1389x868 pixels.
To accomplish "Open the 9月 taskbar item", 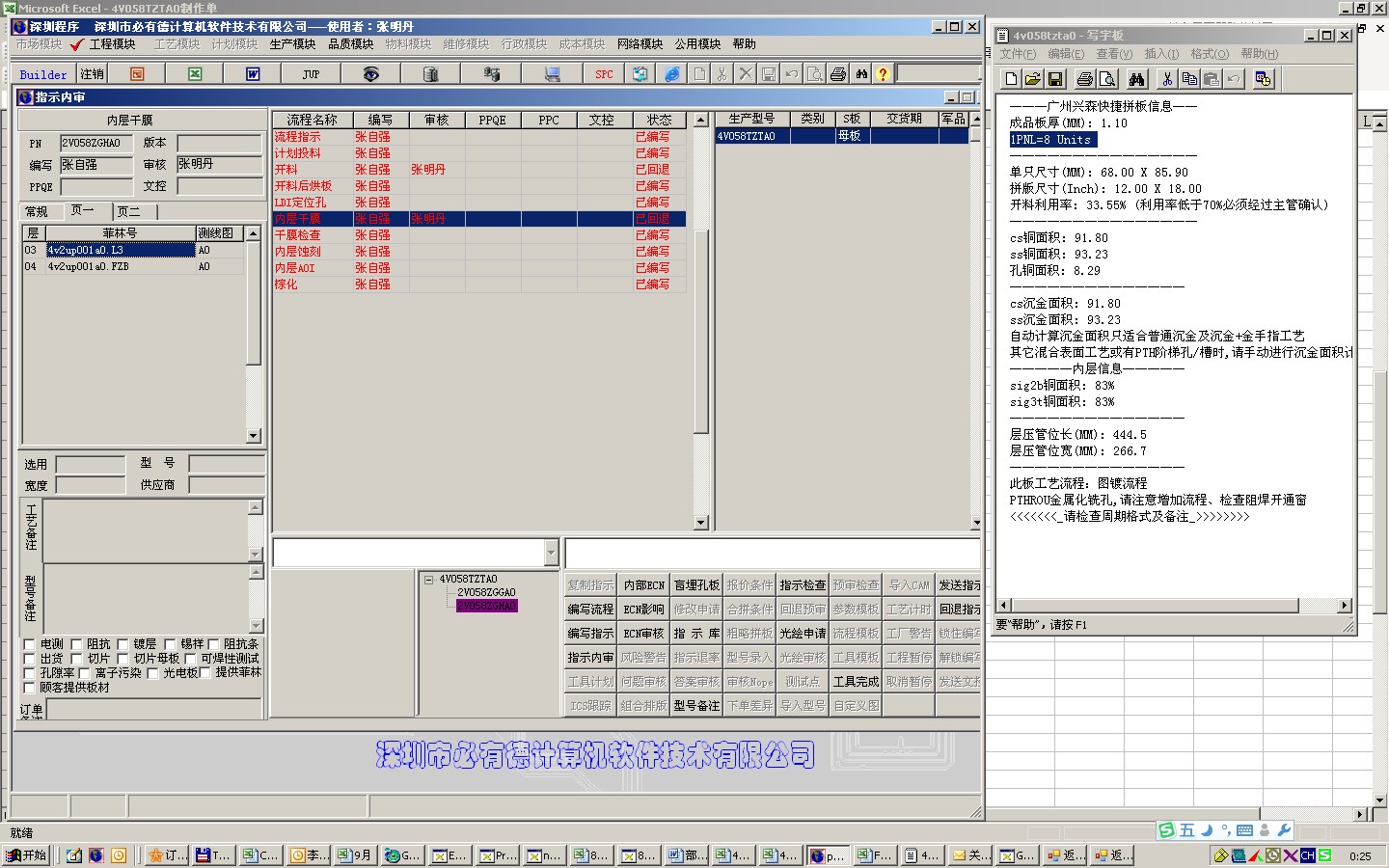I will click(354, 855).
